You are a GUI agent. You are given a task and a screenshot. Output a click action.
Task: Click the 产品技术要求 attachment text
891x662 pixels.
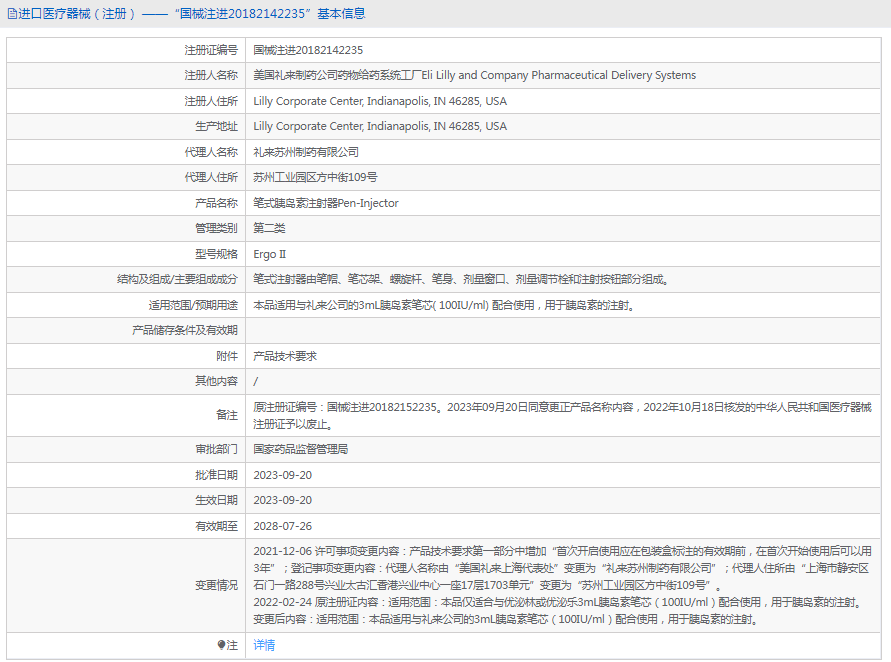[285, 356]
